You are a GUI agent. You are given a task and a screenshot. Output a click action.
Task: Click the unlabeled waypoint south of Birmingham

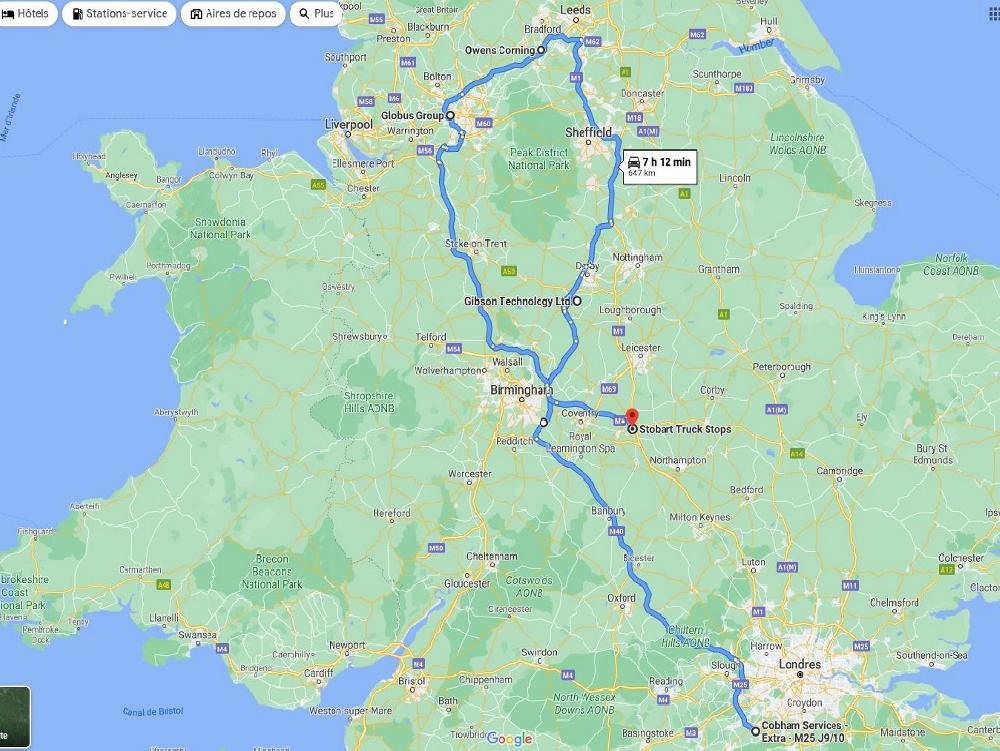(544, 422)
